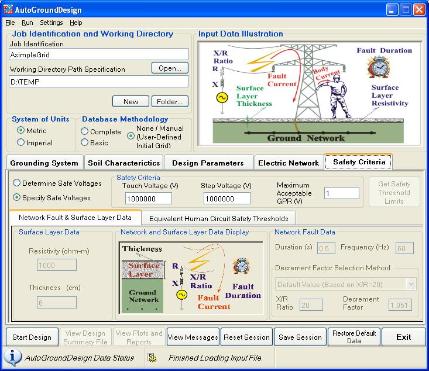
Task: Click the Exit button
Action: coord(403,337)
